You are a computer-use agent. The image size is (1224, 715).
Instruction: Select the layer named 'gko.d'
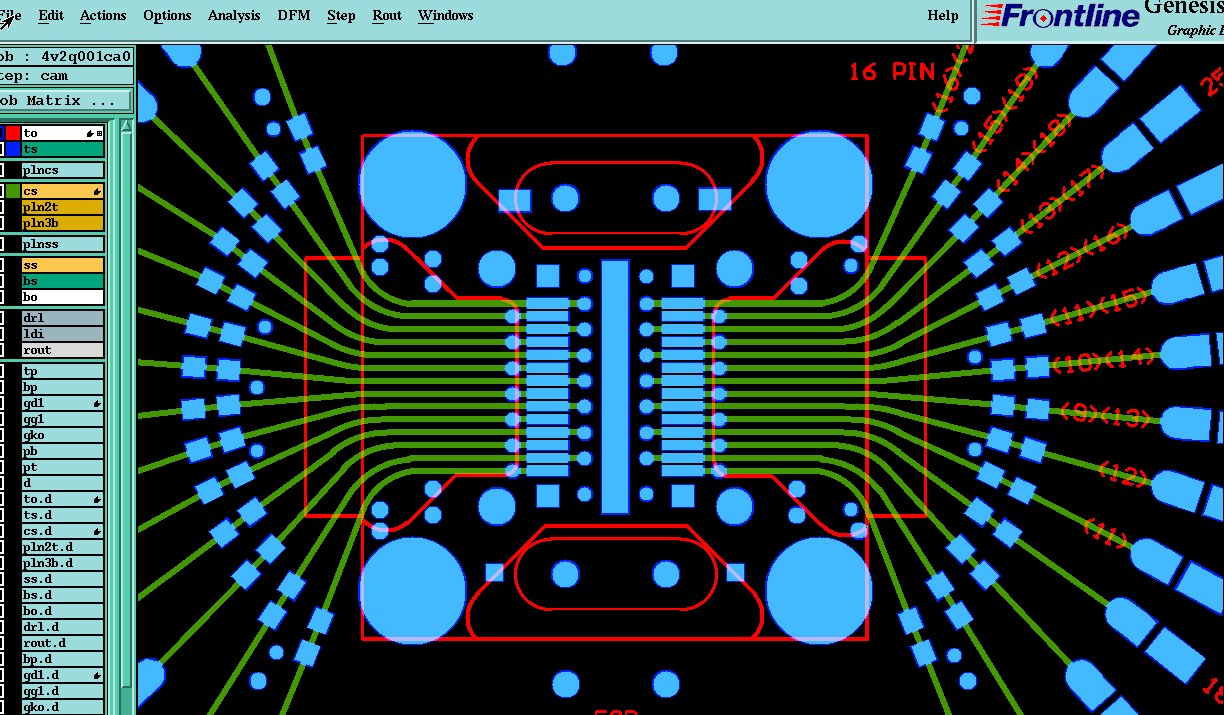coord(62,707)
